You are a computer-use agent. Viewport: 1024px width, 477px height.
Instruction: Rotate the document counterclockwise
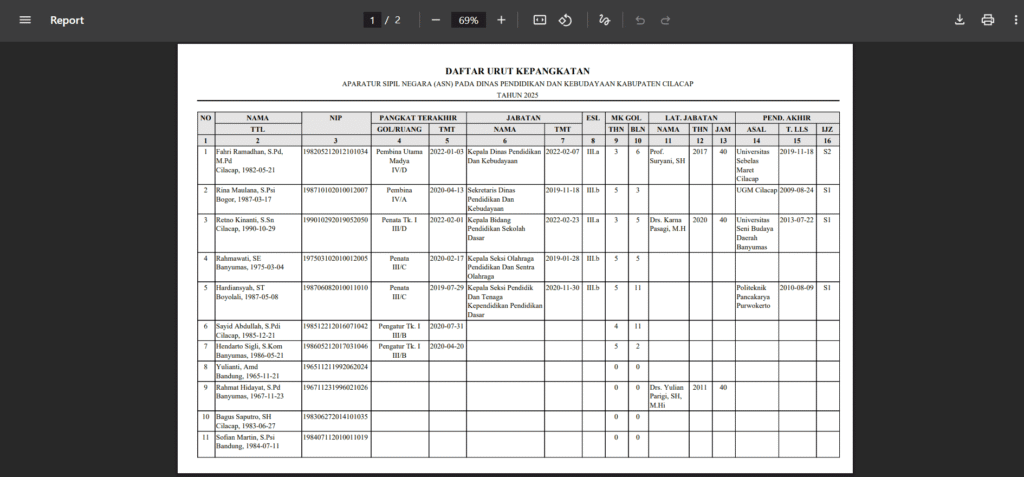[x=565, y=20]
